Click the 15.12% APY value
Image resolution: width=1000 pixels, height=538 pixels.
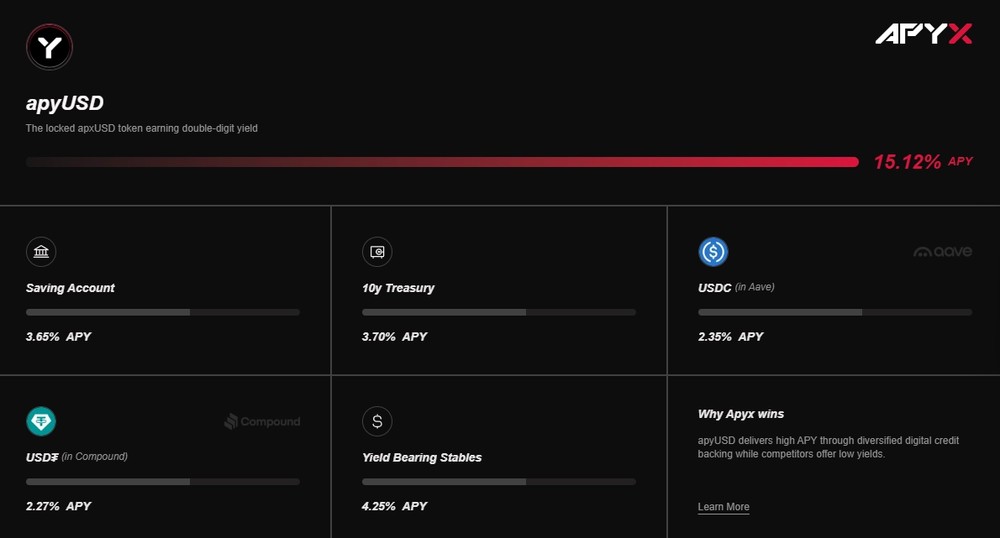923,162
